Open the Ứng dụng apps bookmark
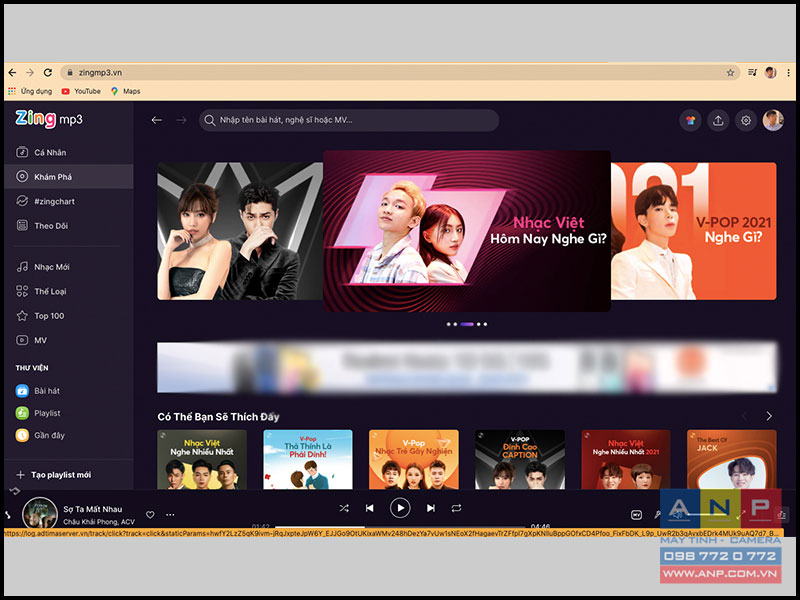The height and width of the screenshot is (600, 800). (30, 91)
